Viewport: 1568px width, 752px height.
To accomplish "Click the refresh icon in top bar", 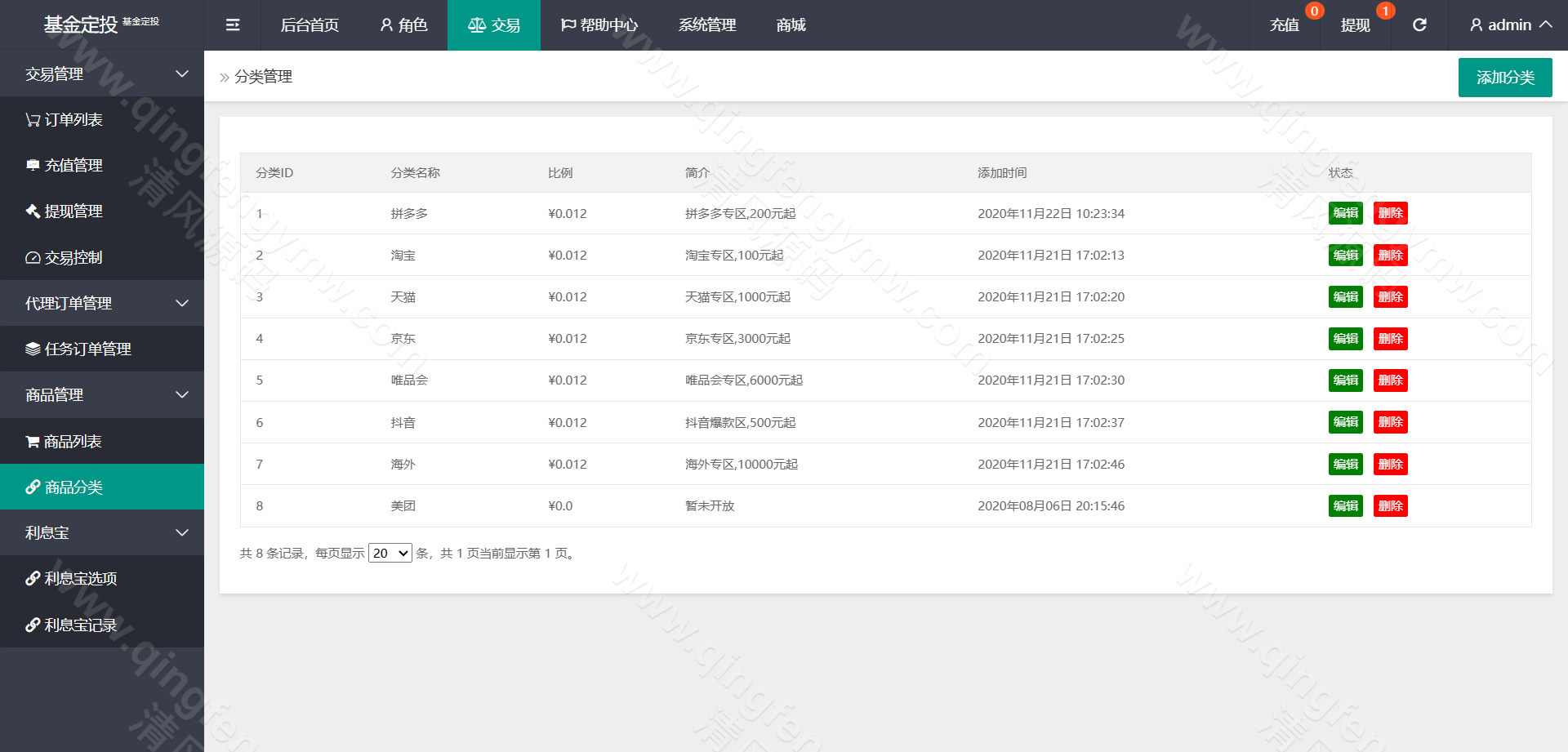I will (1419, 25).
